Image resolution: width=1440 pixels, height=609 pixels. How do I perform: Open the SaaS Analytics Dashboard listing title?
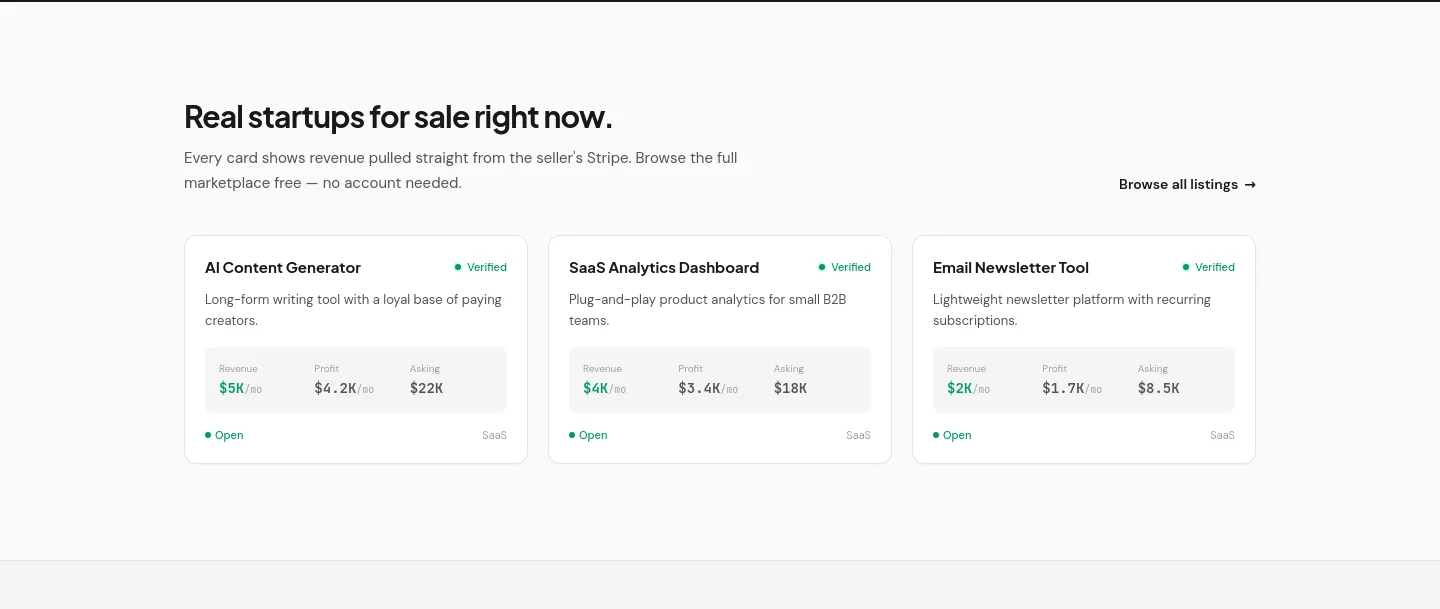click(664, 268)
